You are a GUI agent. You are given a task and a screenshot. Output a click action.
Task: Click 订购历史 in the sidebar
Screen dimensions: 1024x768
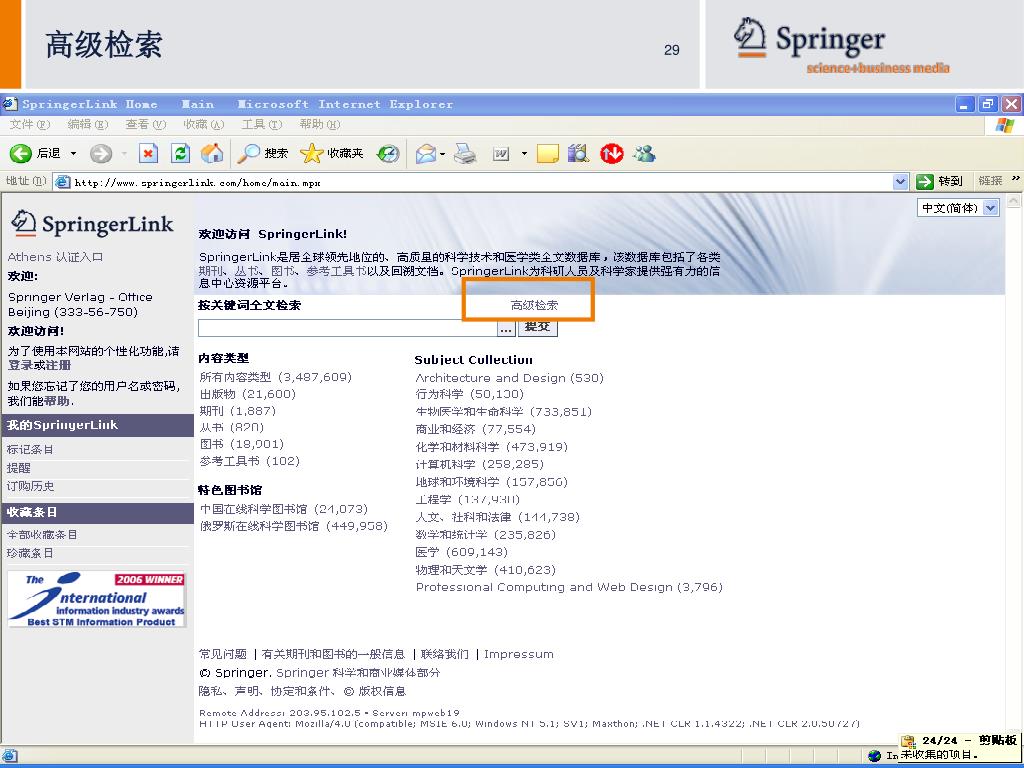30,486
